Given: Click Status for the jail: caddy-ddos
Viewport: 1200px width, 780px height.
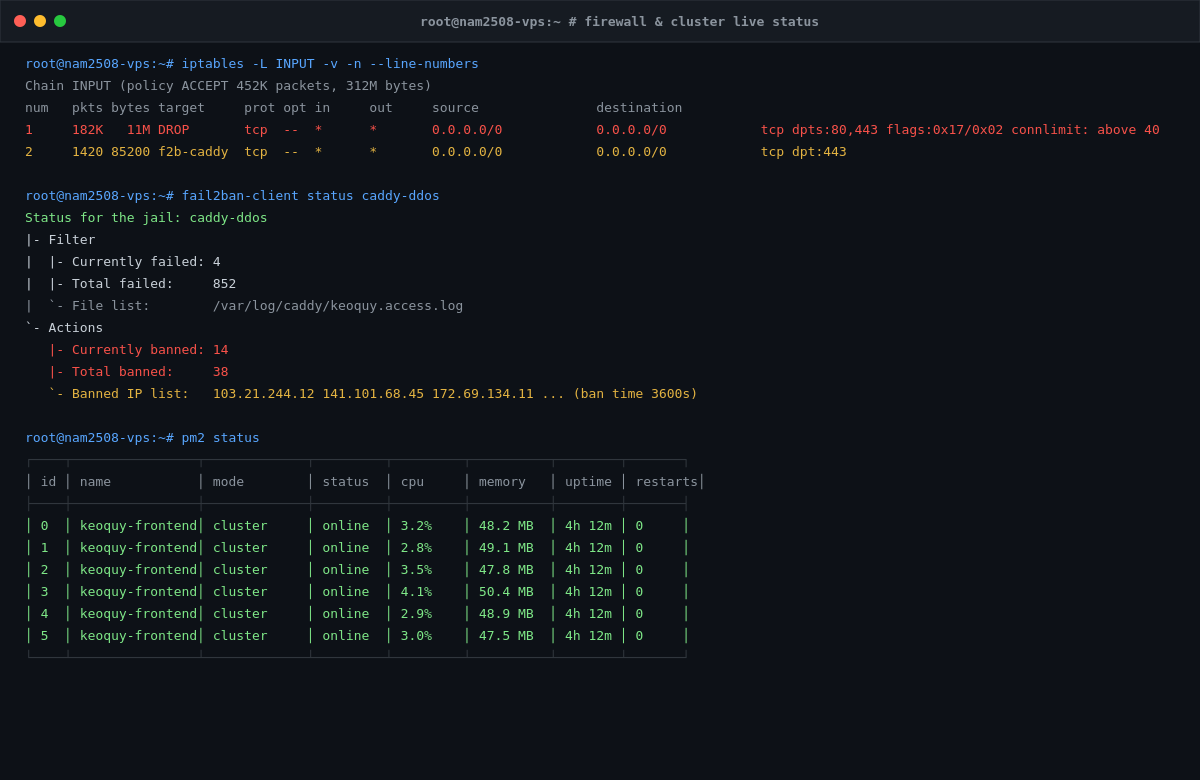Looking at the screenshot, I should (146, 218).
